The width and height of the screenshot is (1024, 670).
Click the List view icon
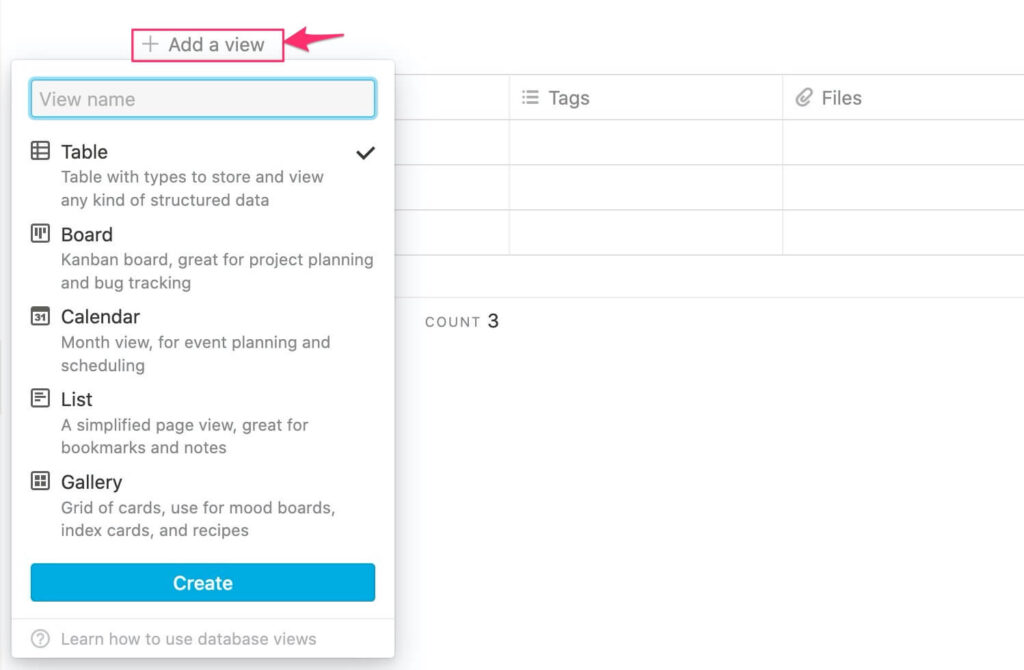(40, 398)
